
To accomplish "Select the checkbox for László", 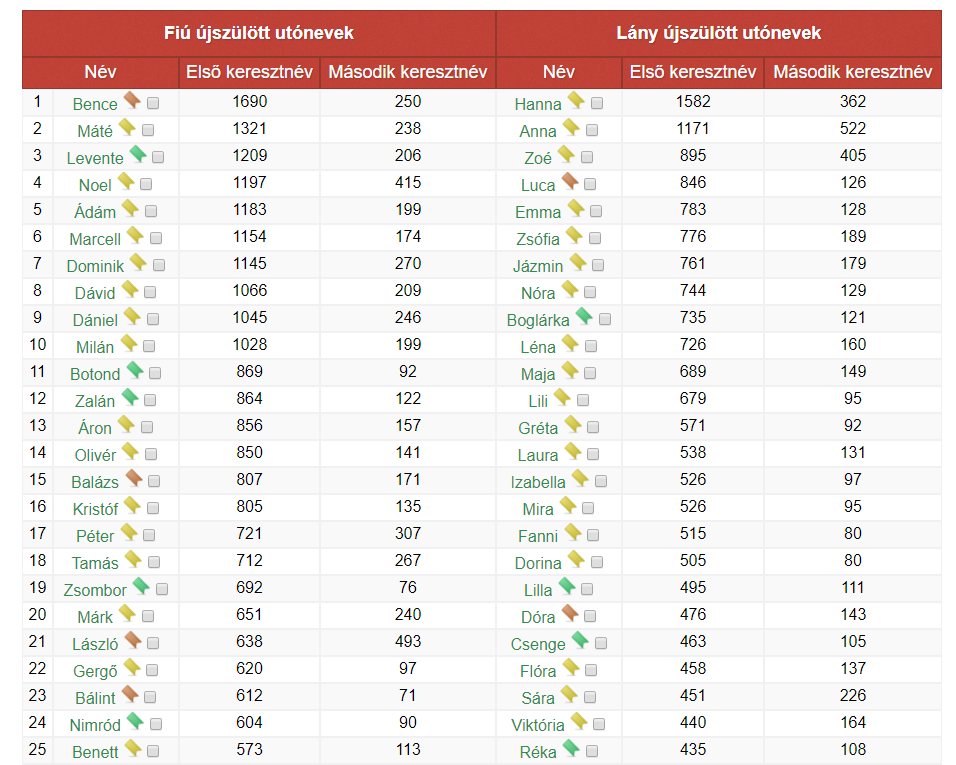I will tap(153, 643).
